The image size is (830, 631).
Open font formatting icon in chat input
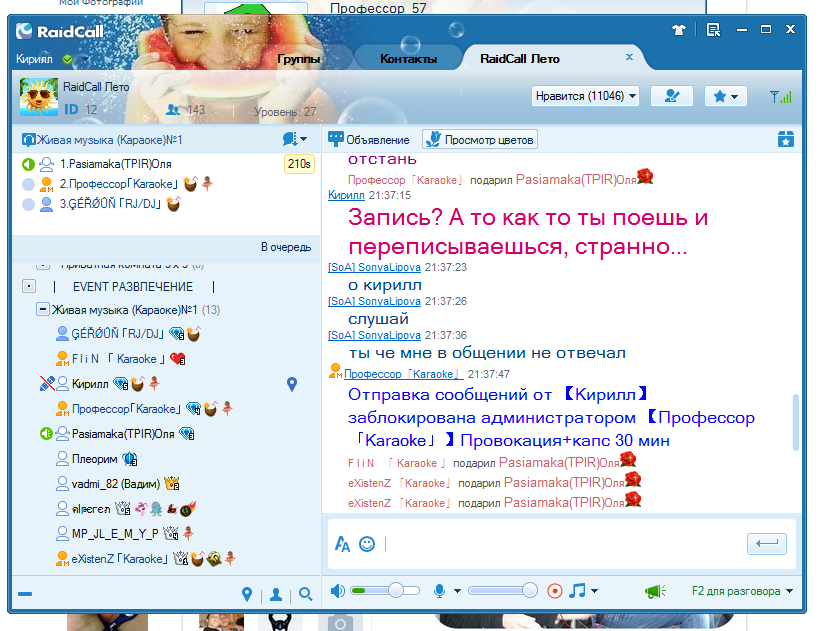(x=342, y=544)
